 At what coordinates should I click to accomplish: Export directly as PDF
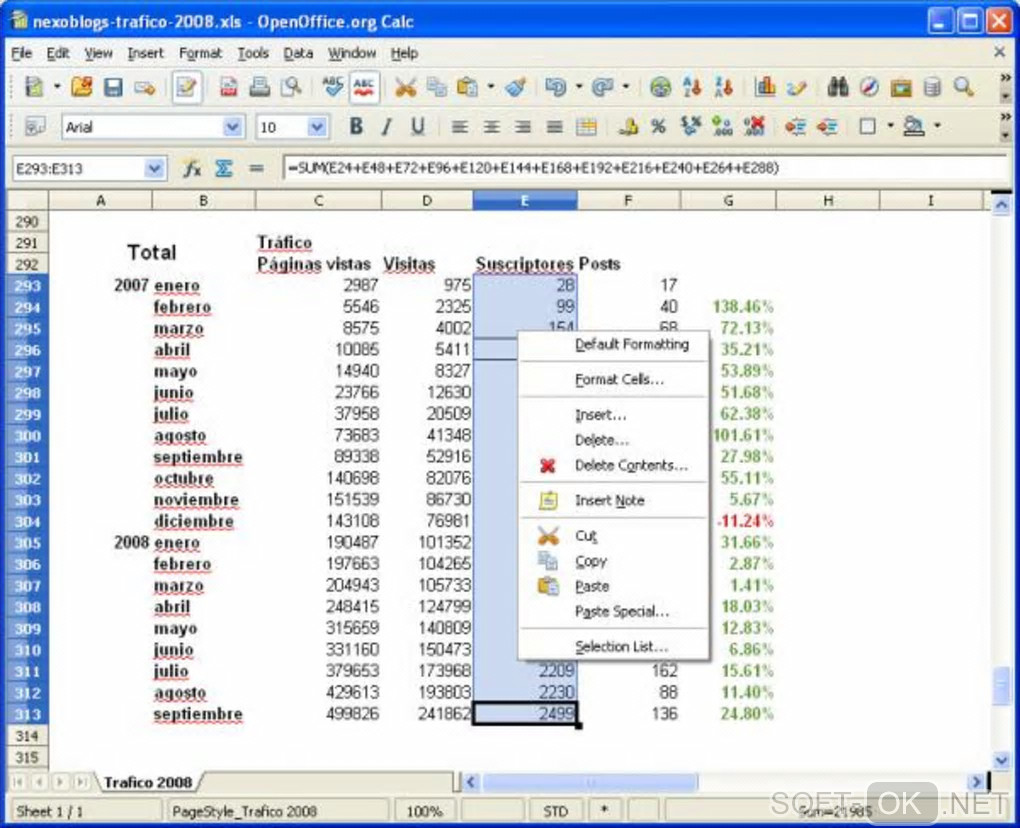point(228,87)
